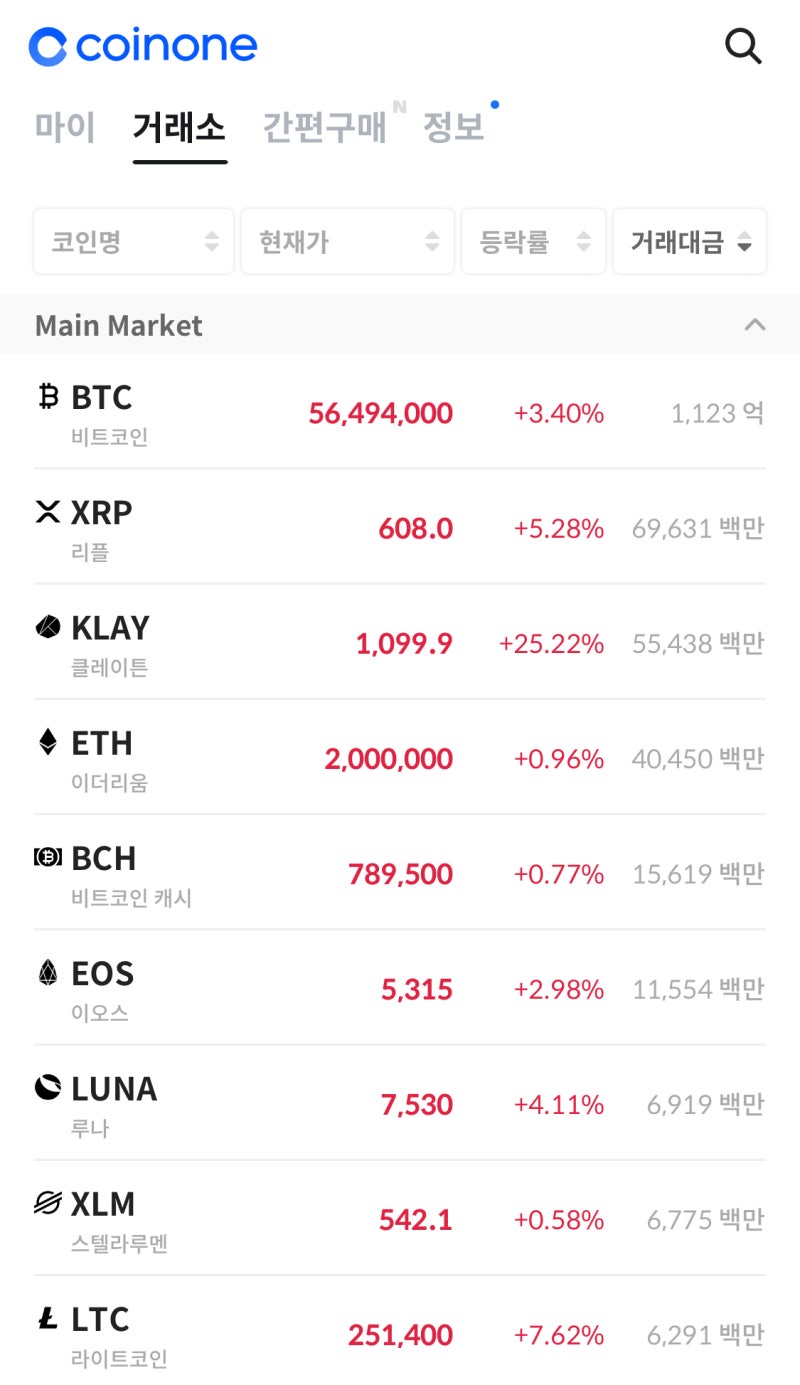This screenshot has width=800, height=1385.
Task: Collapse the Main Market section
Action: pos(756,325)
